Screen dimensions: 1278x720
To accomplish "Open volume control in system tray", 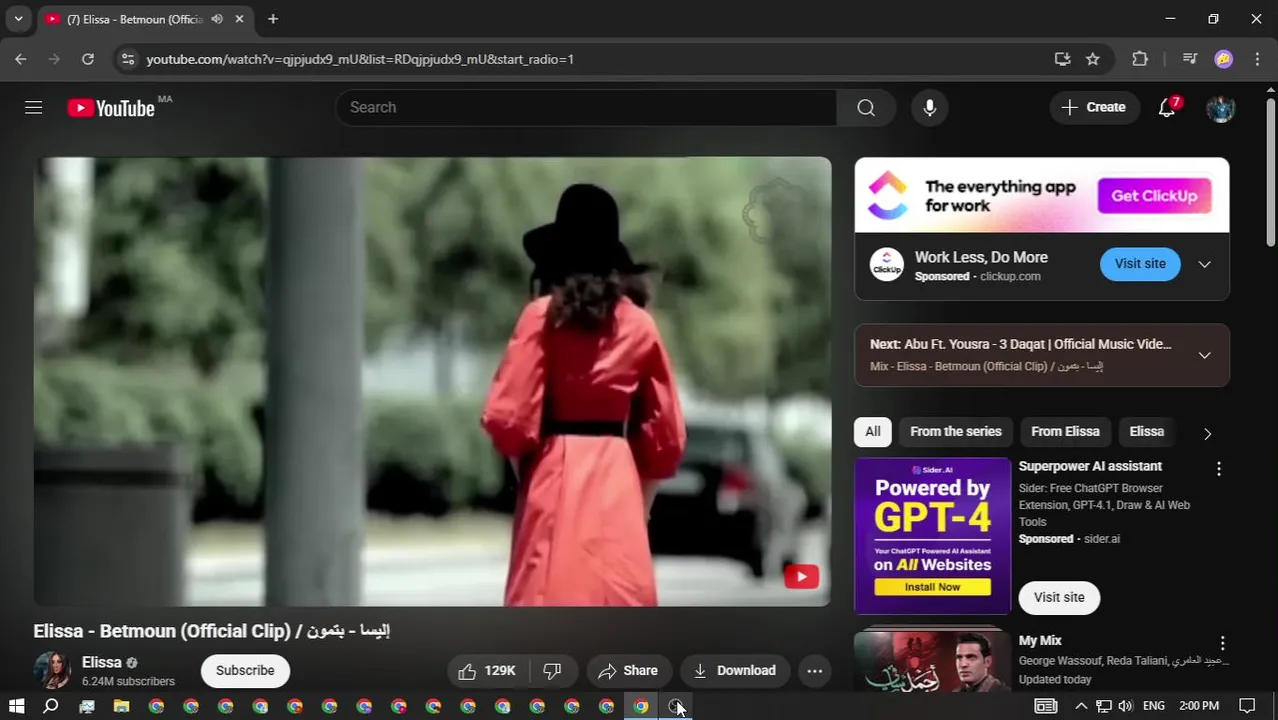I will coord(1125,706).
